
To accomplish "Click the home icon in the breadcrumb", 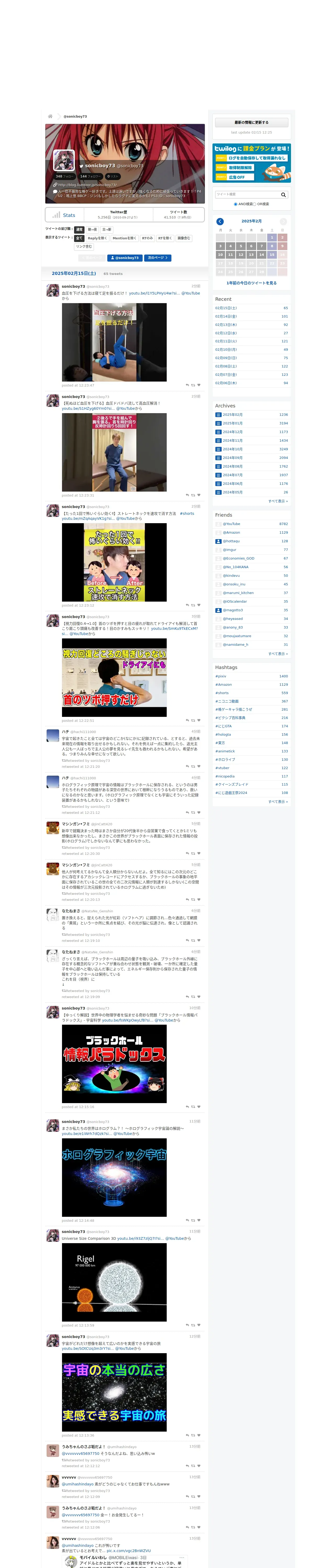I will 50,116.
